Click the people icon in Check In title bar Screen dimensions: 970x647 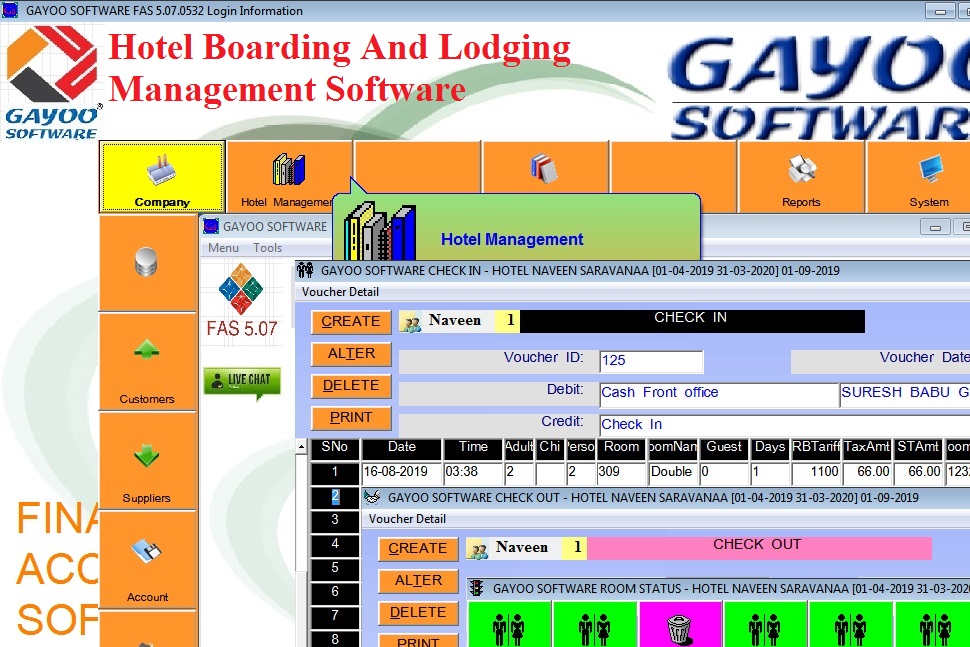click(x=305, y=270)
